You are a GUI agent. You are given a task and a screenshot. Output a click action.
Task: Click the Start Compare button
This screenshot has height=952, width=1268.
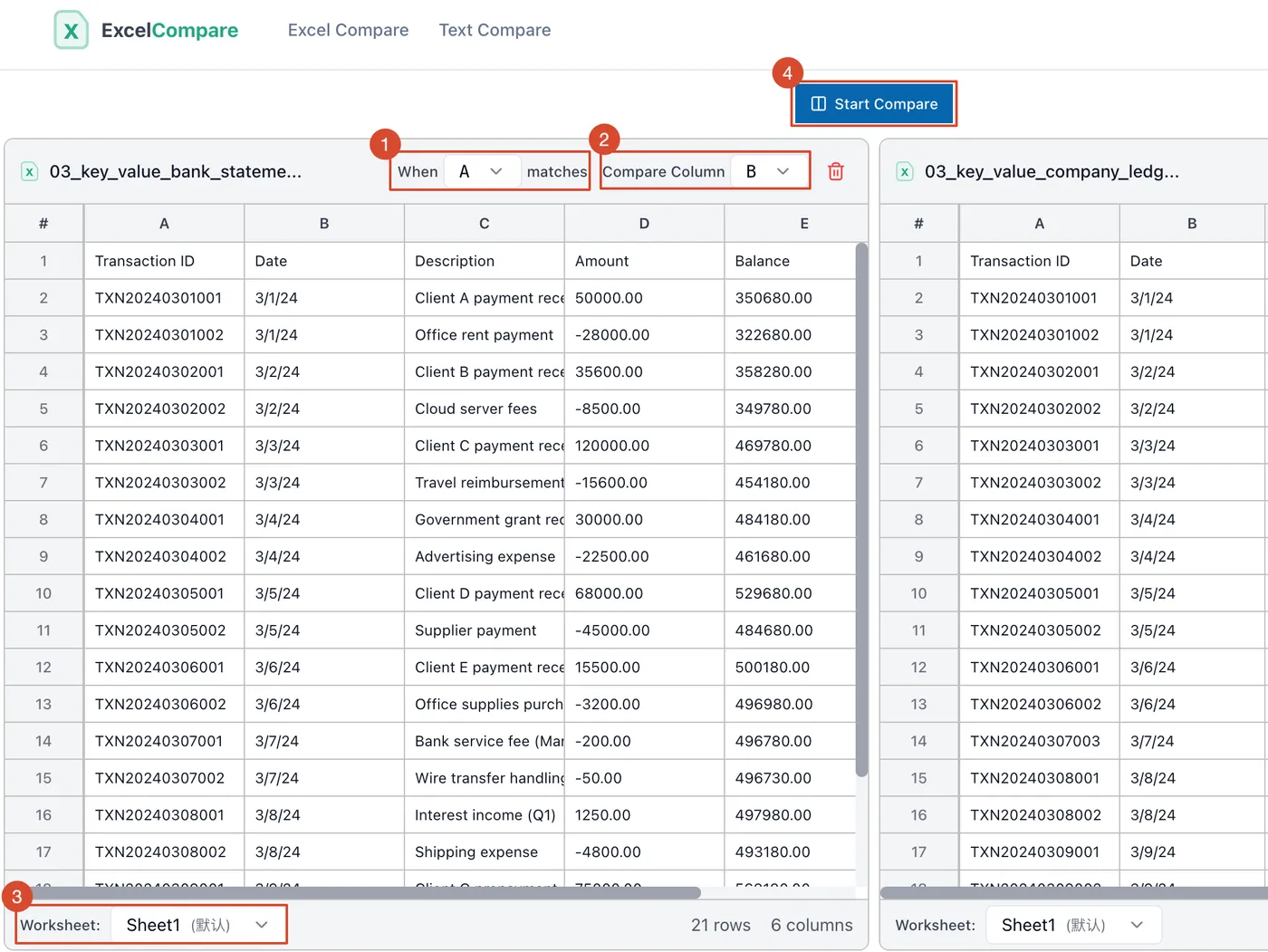point(874,103)
